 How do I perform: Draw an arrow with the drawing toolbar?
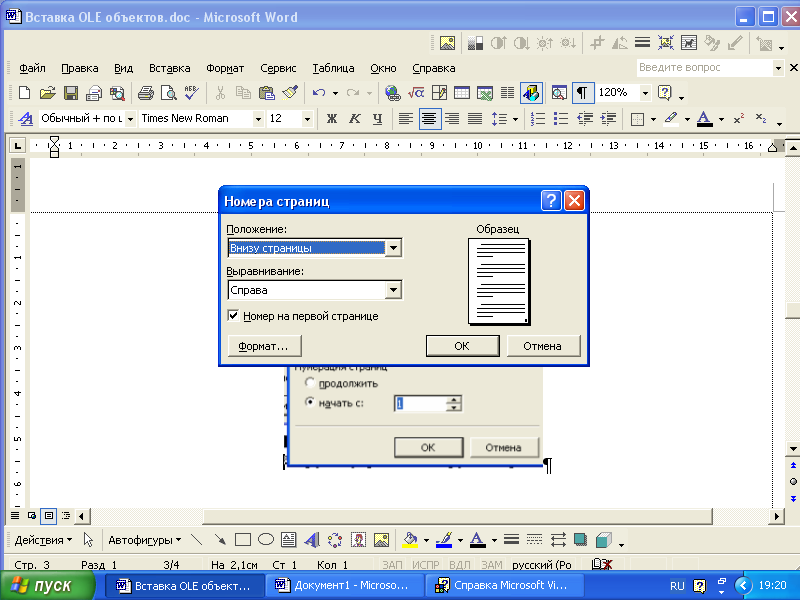coord(220,540)
